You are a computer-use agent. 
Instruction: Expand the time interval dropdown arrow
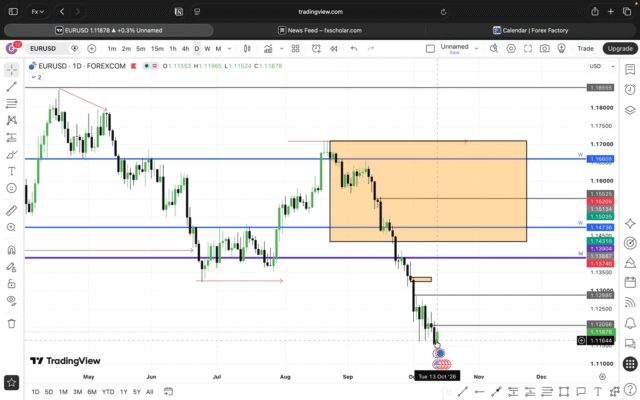pyautogui.click(x=229, y=49)
